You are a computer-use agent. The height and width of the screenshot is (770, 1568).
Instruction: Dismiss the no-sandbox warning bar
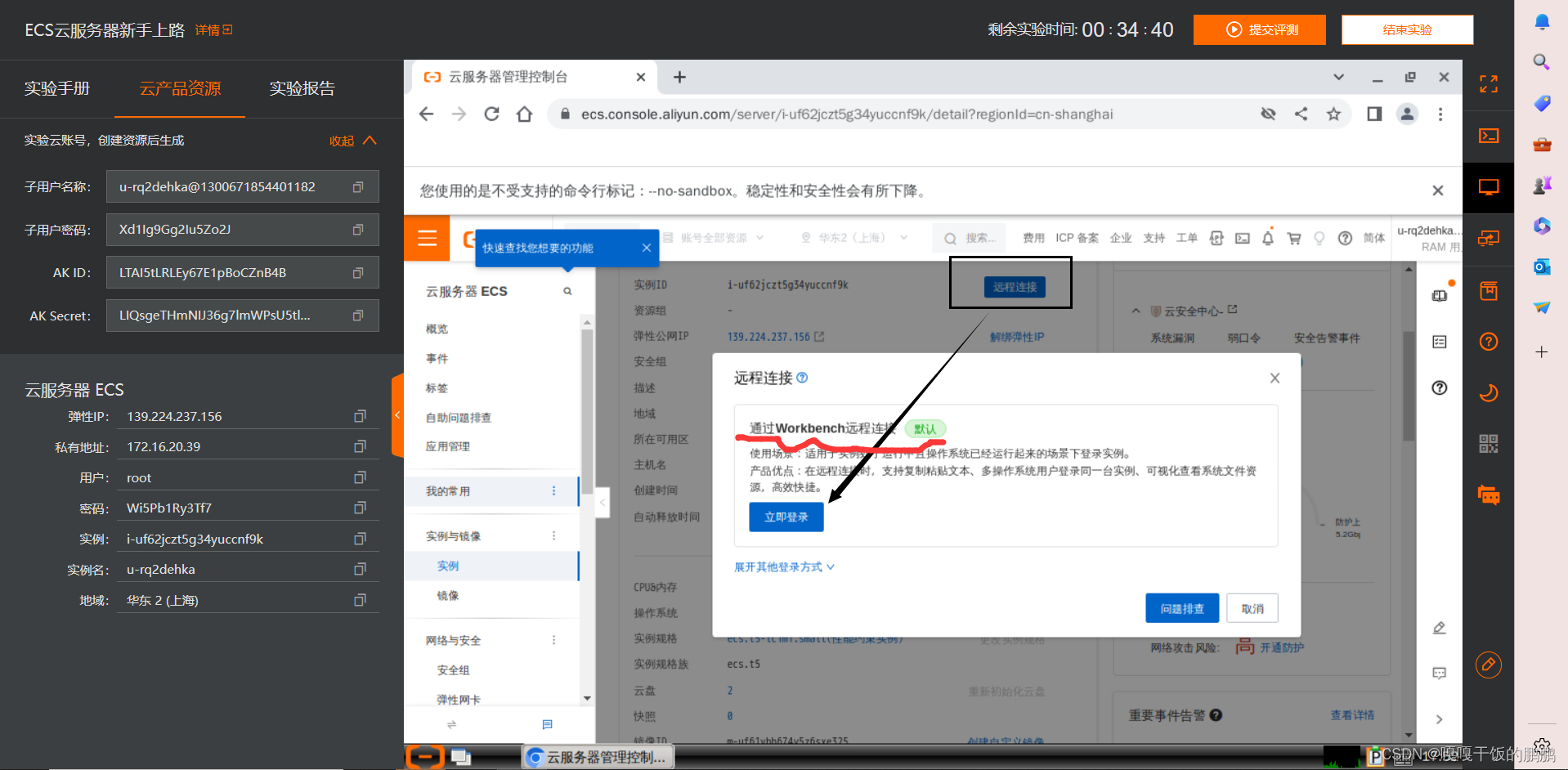(x=1437, y=190)
